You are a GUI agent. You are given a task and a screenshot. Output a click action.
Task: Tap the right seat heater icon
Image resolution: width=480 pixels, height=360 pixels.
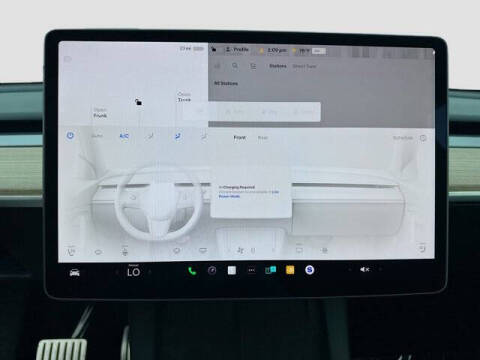point(422,248)
